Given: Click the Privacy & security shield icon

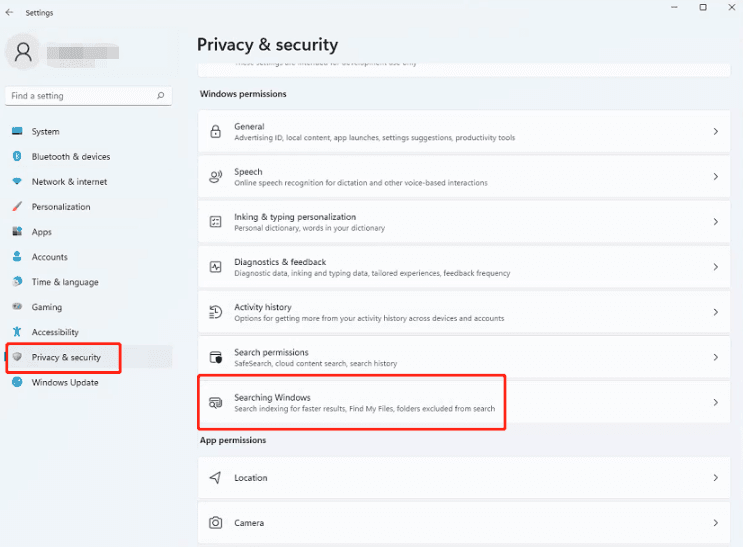Looking at the screenshot, I should (17, 356).
